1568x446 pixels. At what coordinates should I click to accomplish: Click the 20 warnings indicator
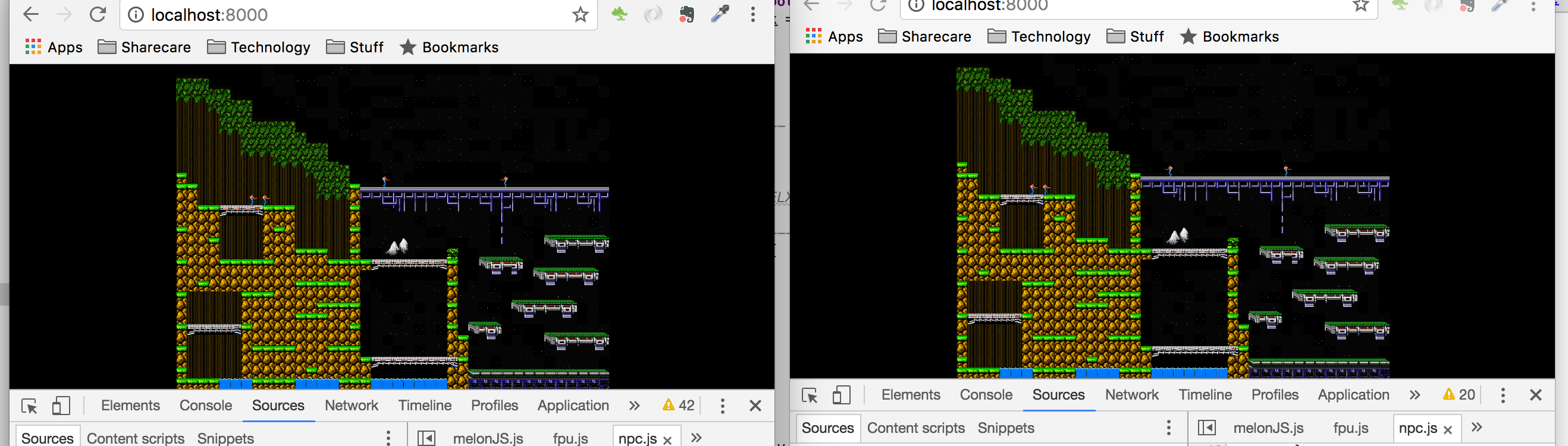(x=1459, y=395)
